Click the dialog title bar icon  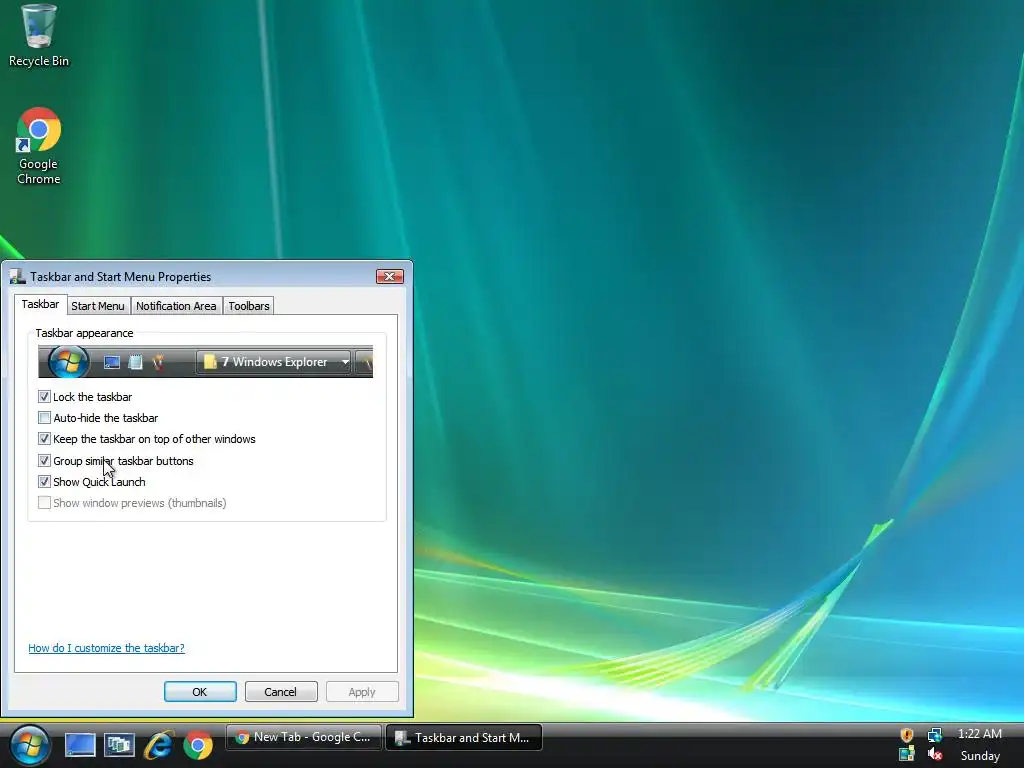pos(18,276)
